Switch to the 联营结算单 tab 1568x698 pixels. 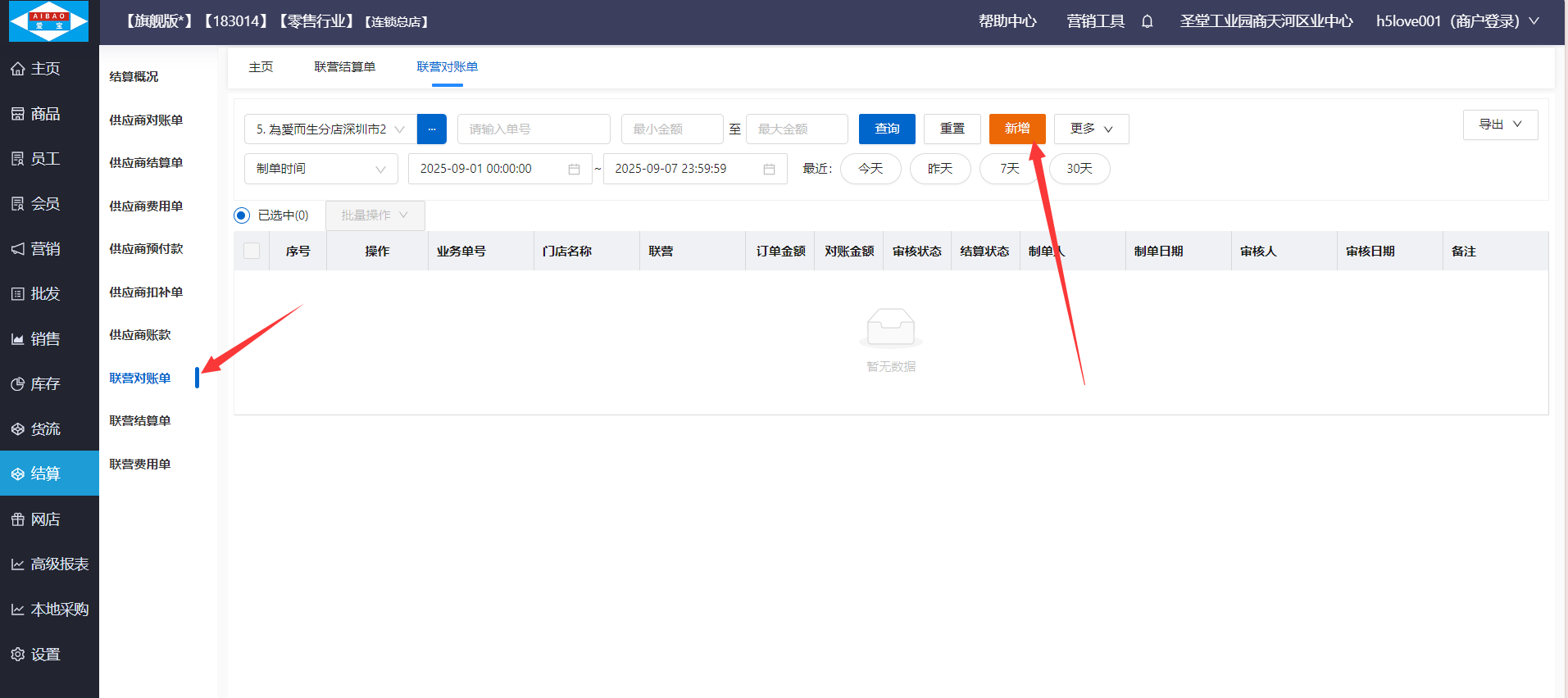coord(344,67)
